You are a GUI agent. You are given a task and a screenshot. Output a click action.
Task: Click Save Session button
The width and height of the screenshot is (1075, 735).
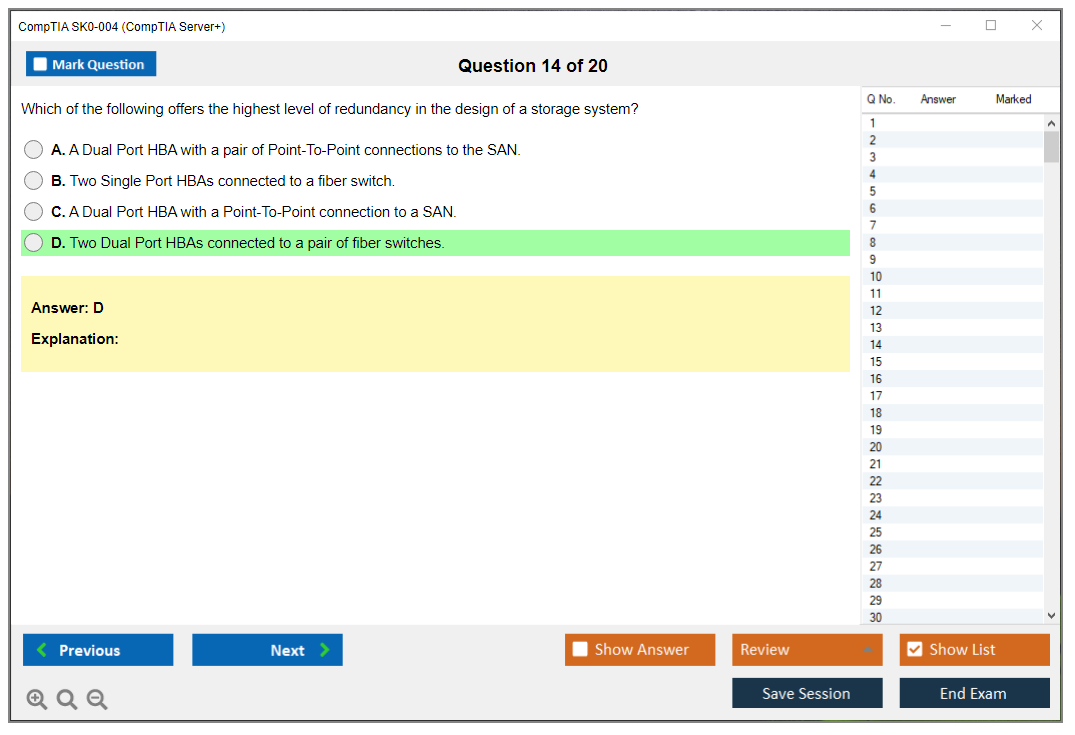click(807, 694)
